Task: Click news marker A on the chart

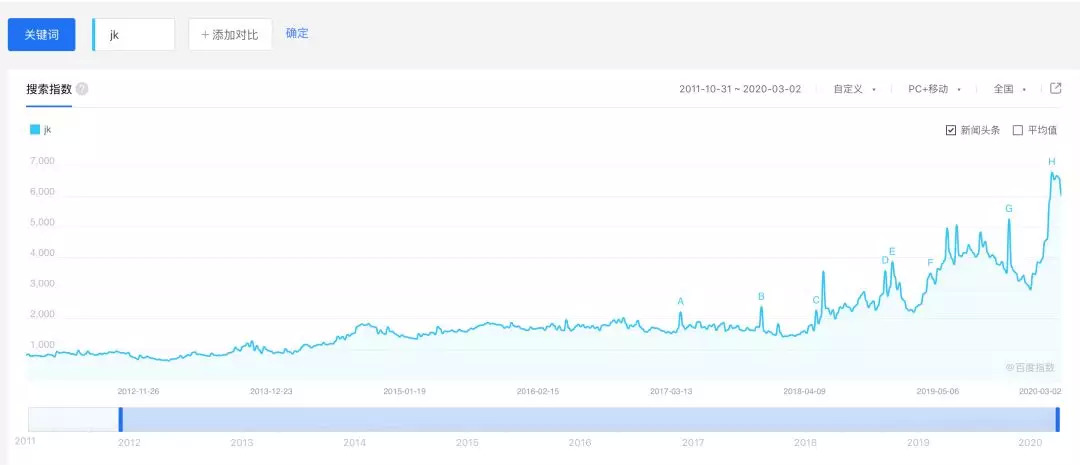Action: coord(681,301)
